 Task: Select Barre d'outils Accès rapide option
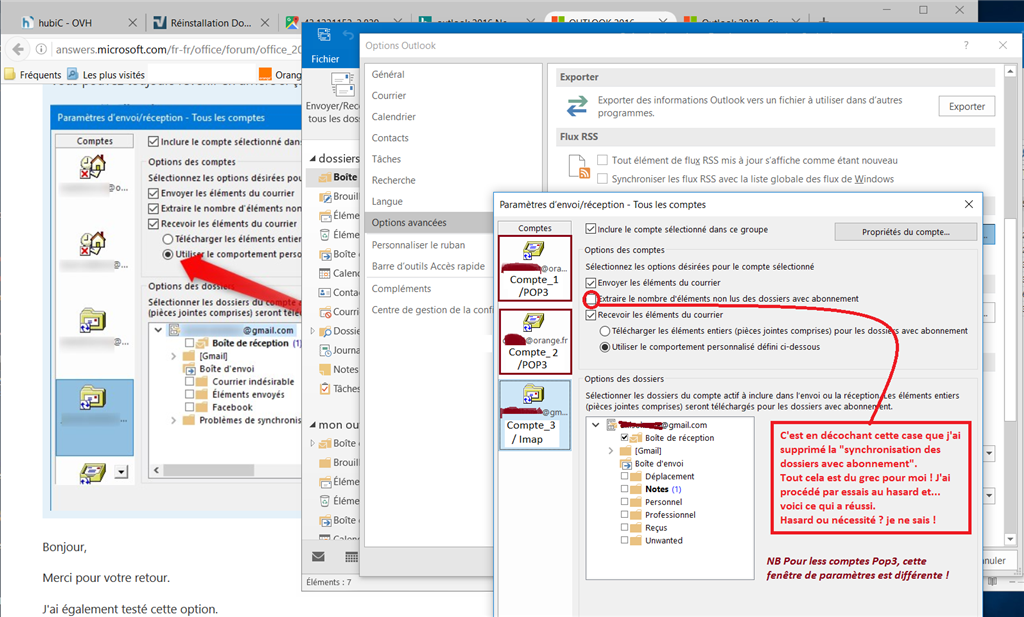click(428, 266)
